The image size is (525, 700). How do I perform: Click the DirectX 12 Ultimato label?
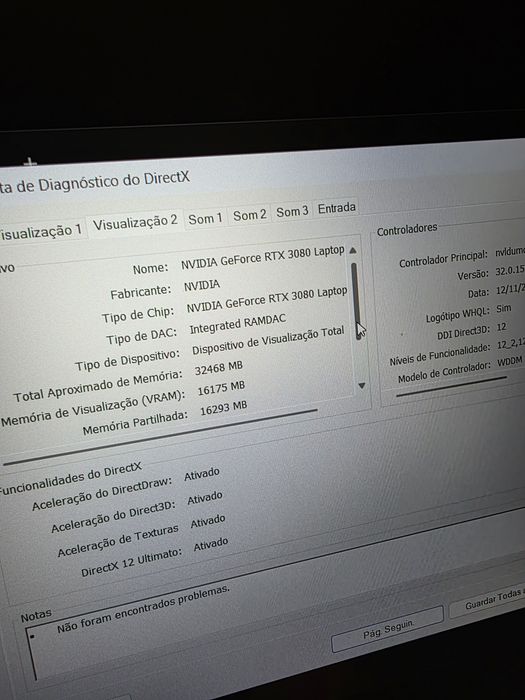point(131,562)
